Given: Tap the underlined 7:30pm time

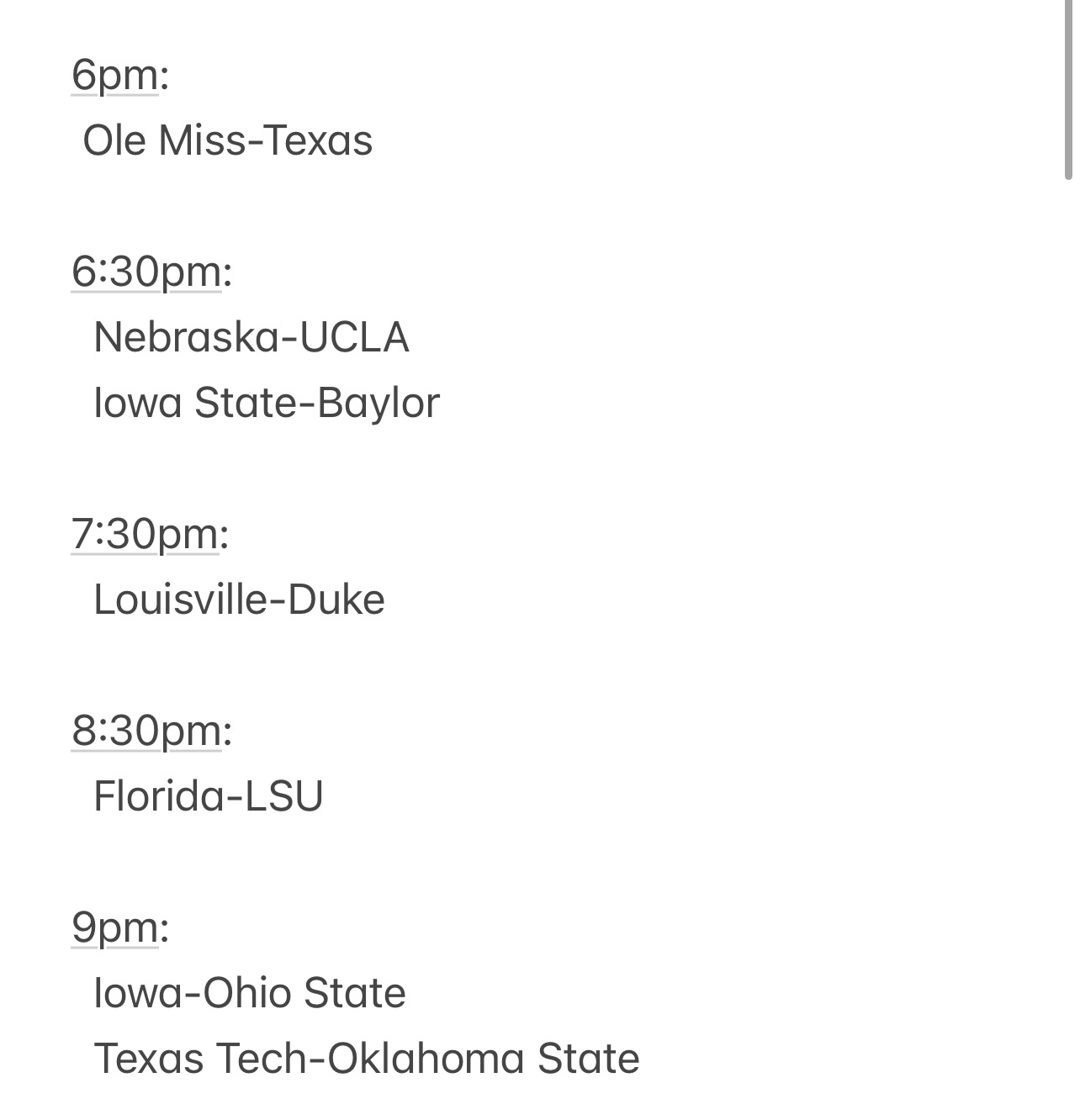Looking at the screenshot, I should click(145, 535).
